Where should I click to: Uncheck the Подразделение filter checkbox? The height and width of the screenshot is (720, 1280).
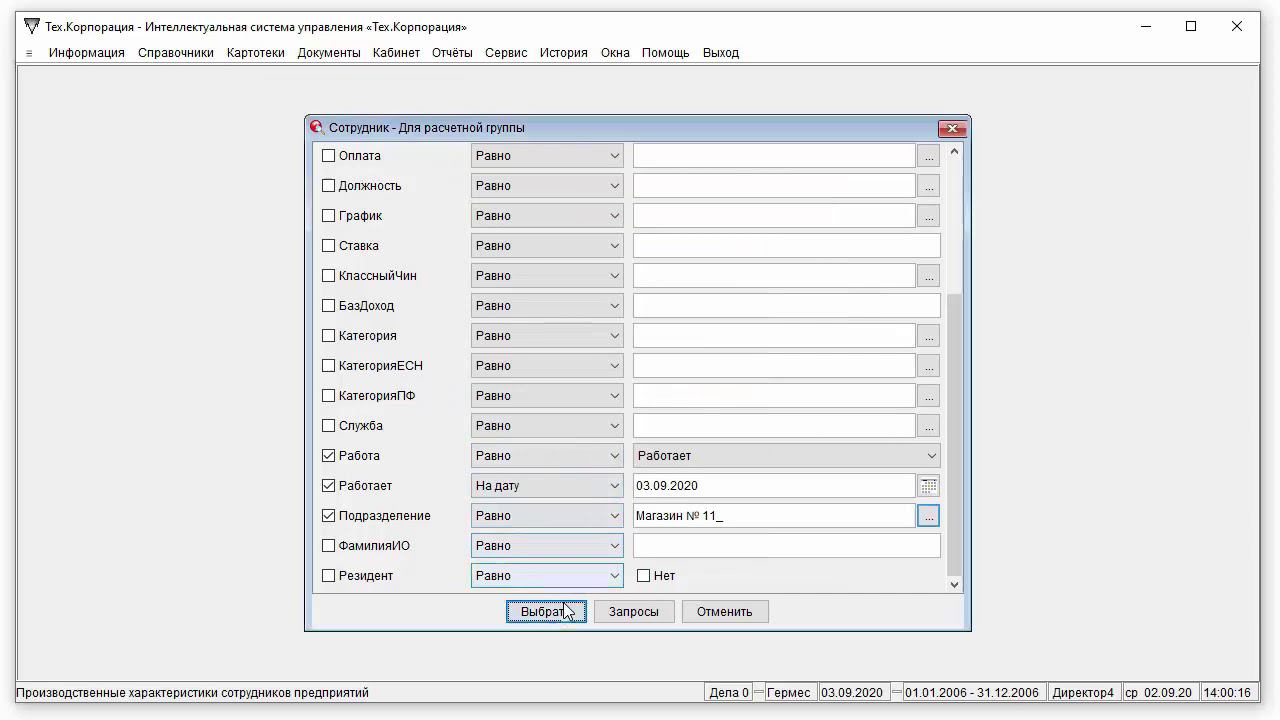(x=328, y=516)
